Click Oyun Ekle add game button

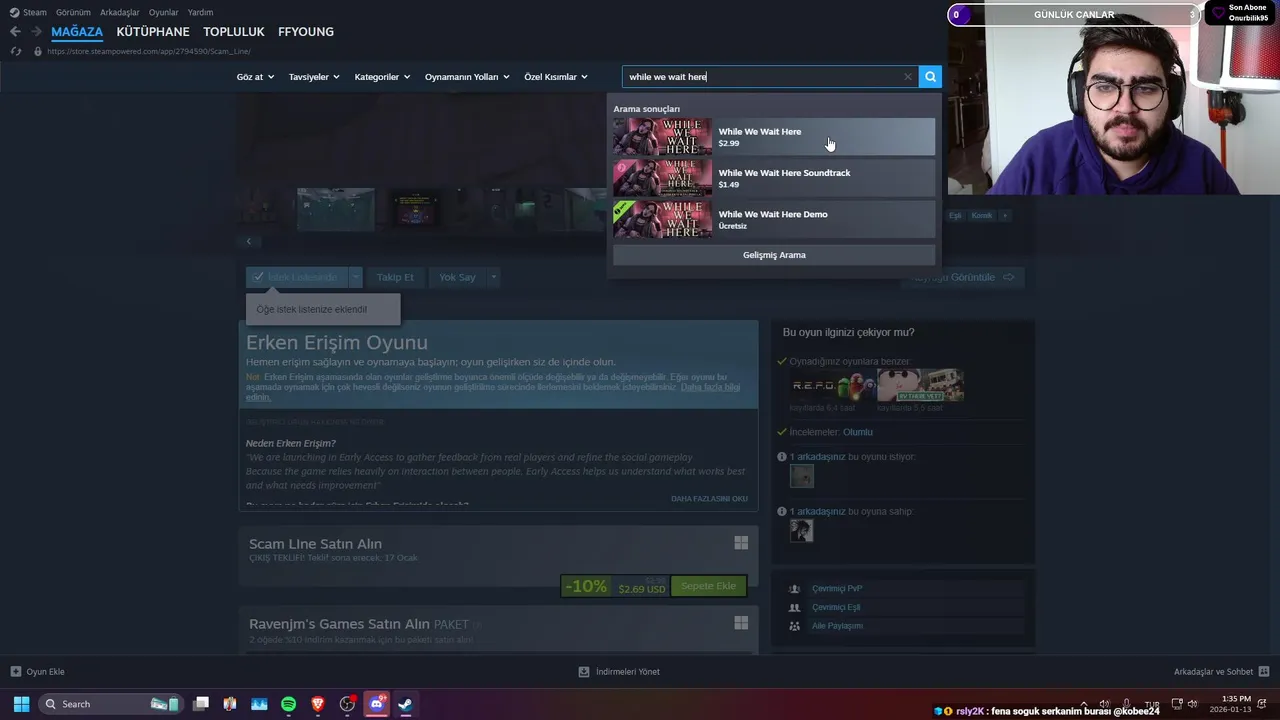click(x=37, y=672)
